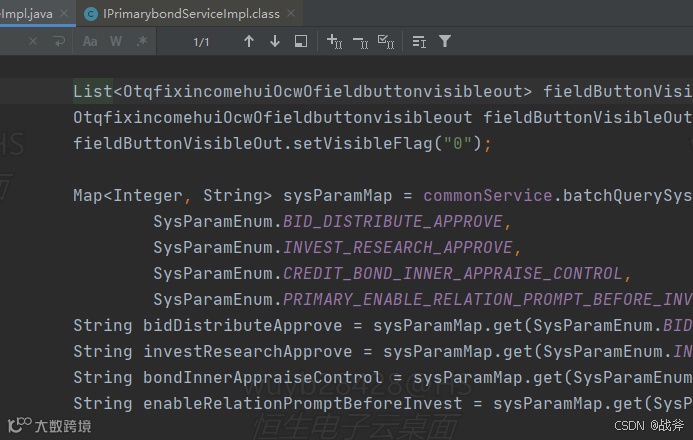Click the "0" string literal
693x440 pixels.
[x=457, y=143]
